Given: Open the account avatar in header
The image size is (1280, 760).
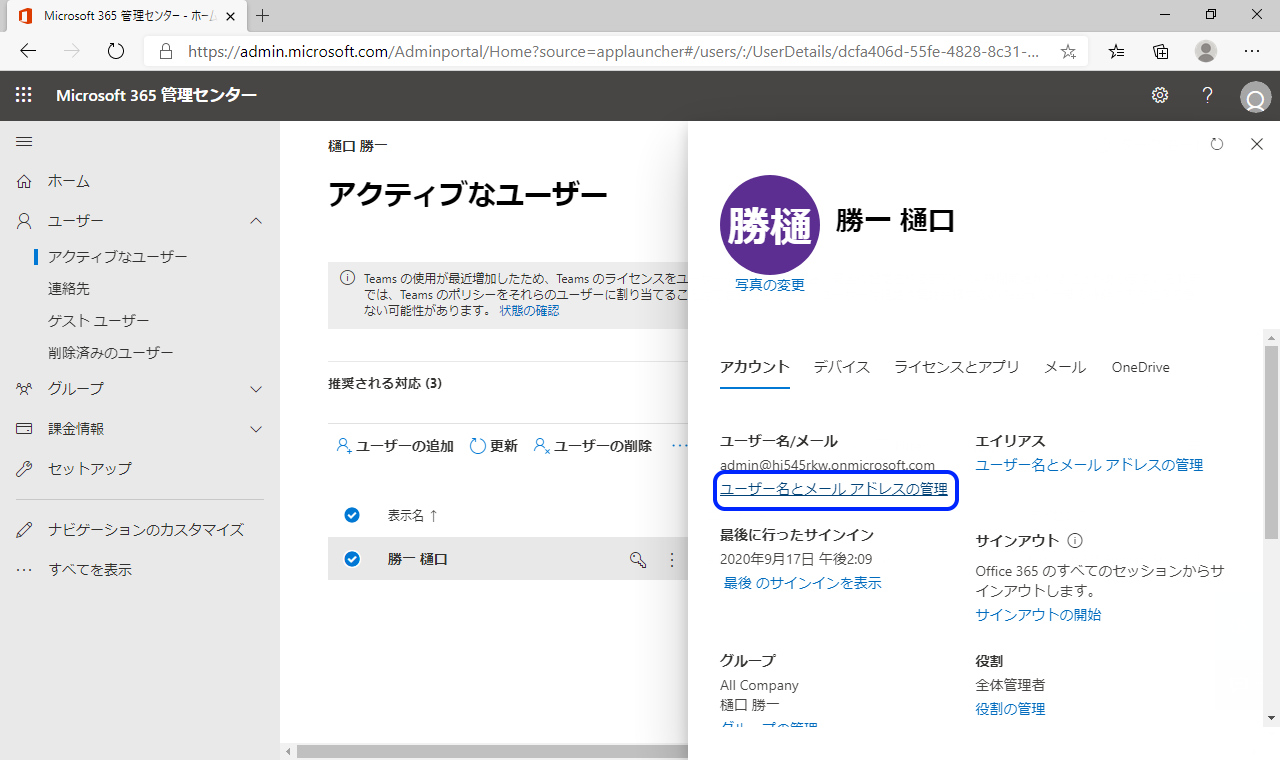Looking at the screenshot, I should [1254, 97].
